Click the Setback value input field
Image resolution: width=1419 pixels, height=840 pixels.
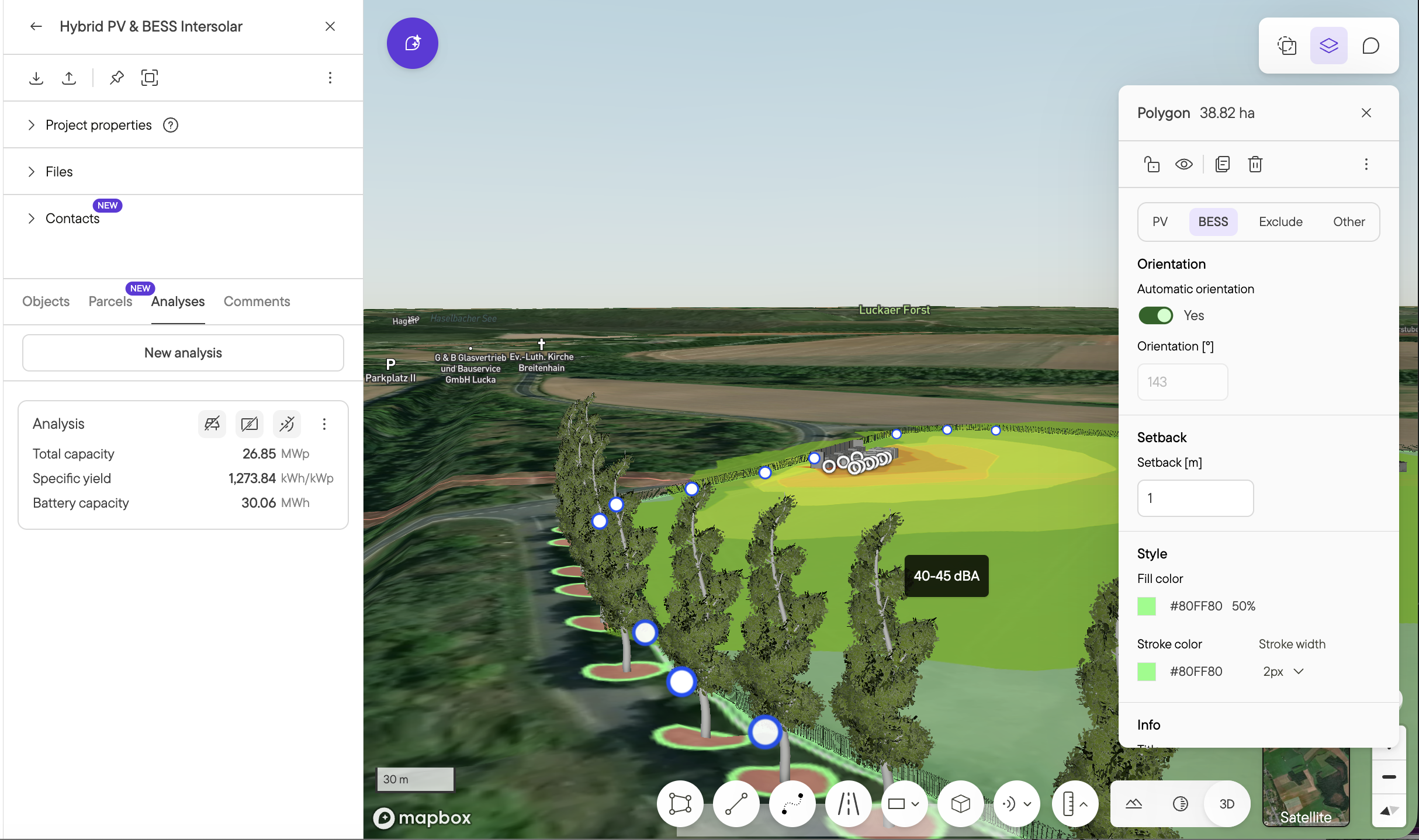1195,498
